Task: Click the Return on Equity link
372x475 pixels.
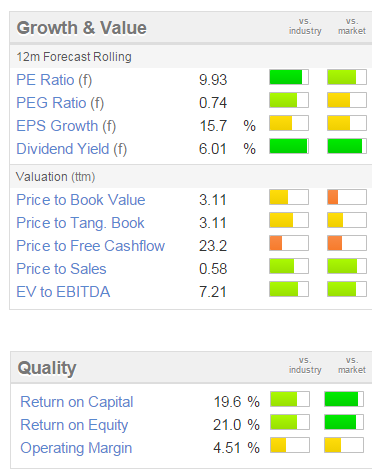Action: point(74,425)
